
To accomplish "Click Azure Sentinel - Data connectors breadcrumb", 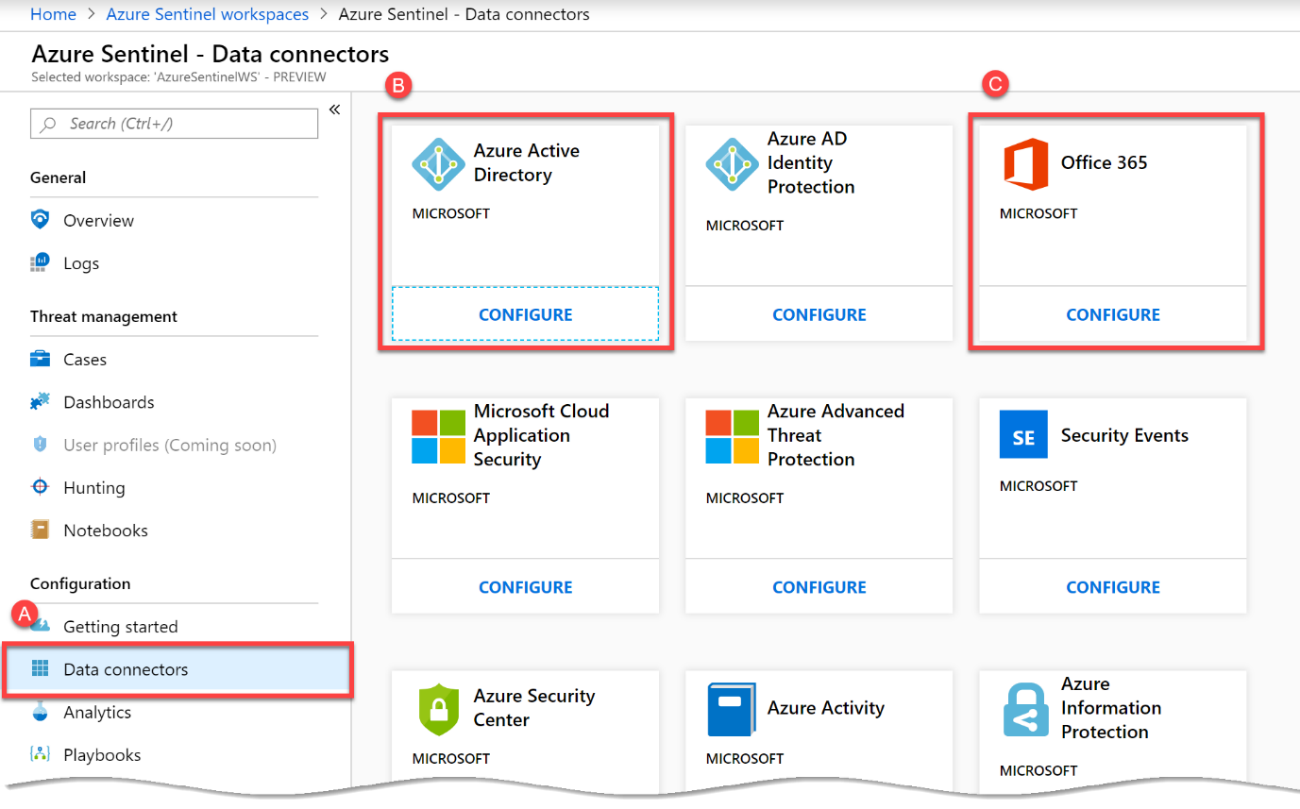I will pyautogui.click(x=464, y=14).
